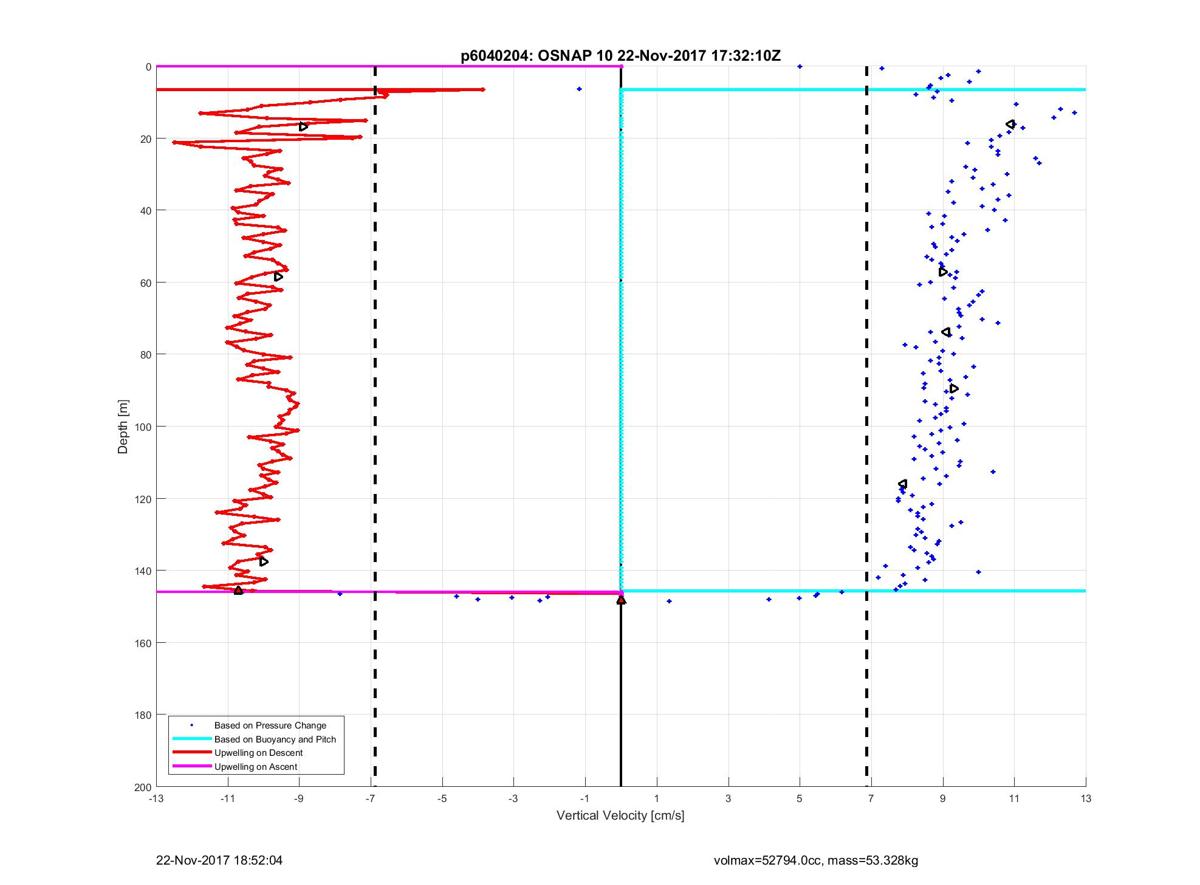The image size is (1200, 885).
Task: Click the x-axis tick label "-9"
Action: tap(299, 798)
